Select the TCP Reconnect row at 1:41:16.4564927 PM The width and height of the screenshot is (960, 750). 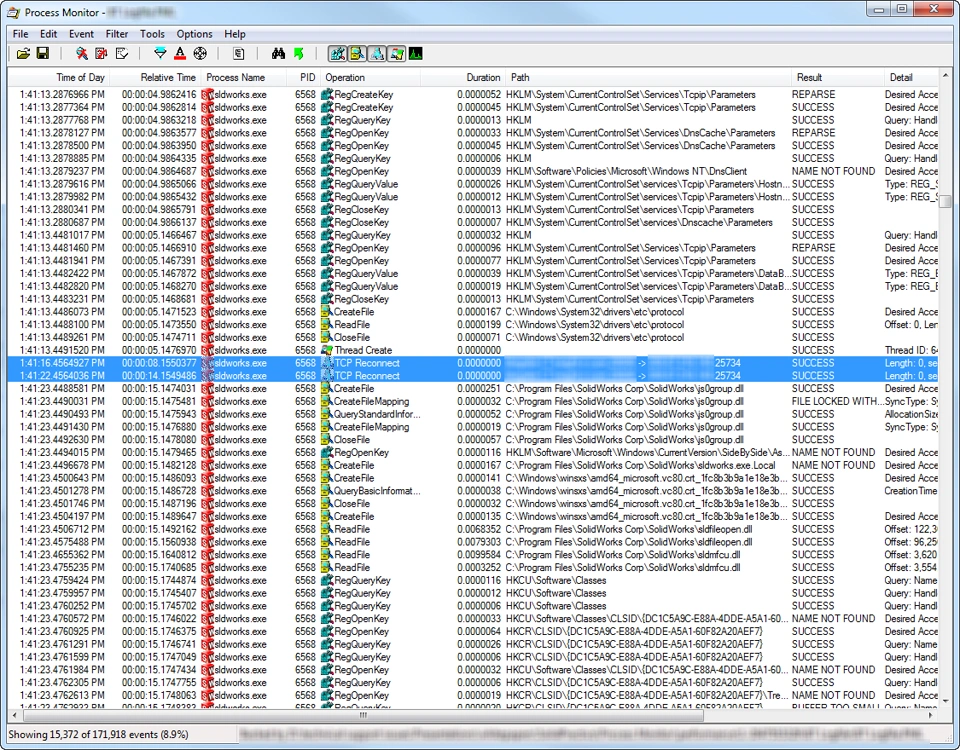point(473,363)
